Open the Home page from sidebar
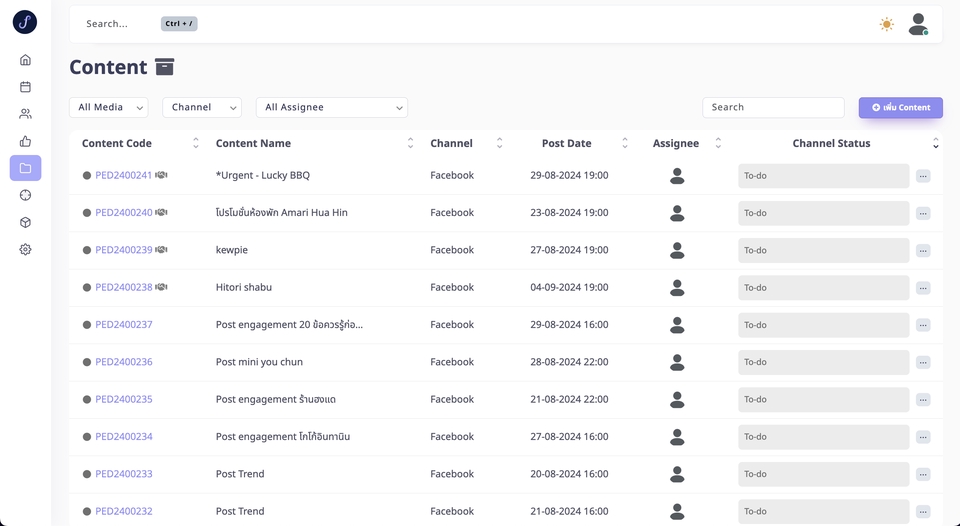The width and height of the screenshot is (960, 526). (x=25, y=60)
